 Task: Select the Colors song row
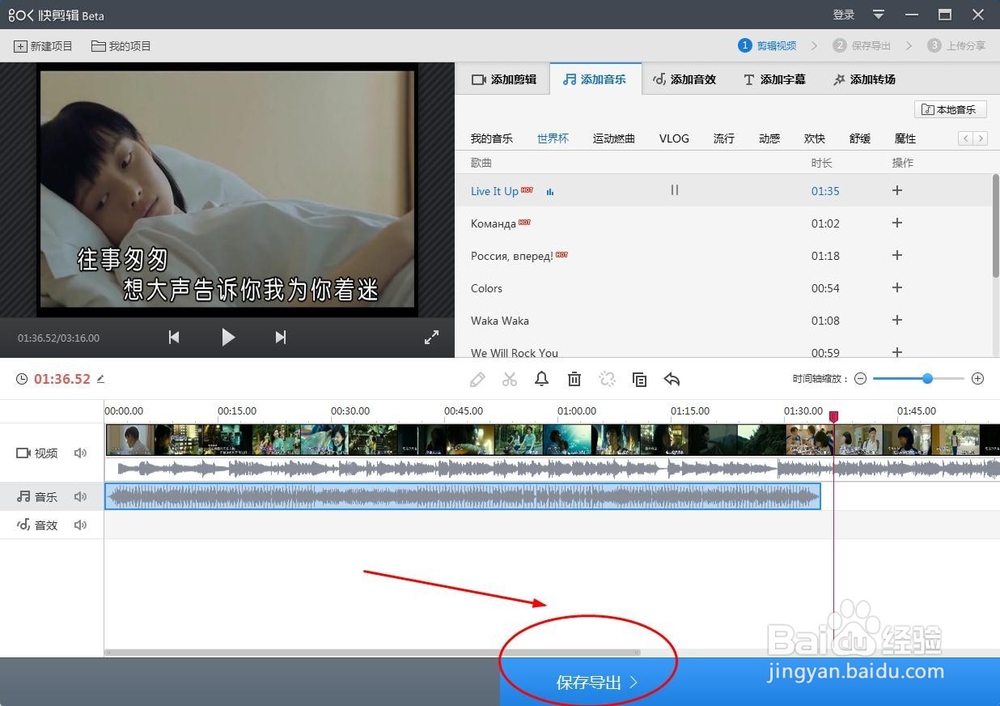point(724,288)
